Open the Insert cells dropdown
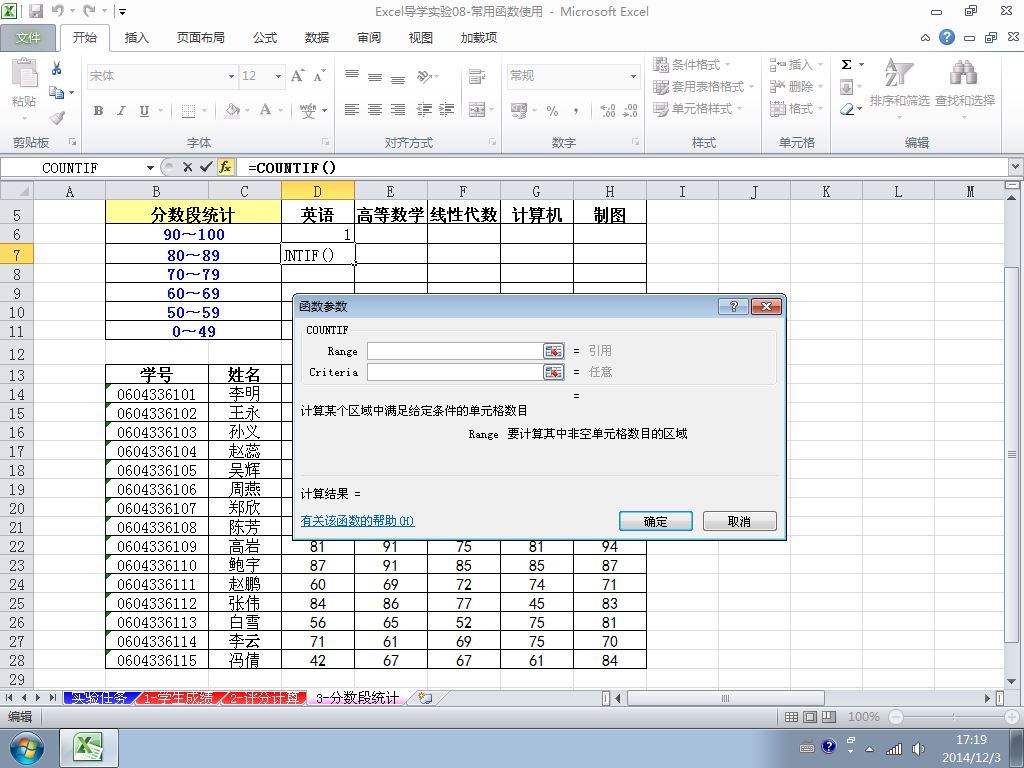This screenshot has width=1024, height=768. [x=820, y=65]
